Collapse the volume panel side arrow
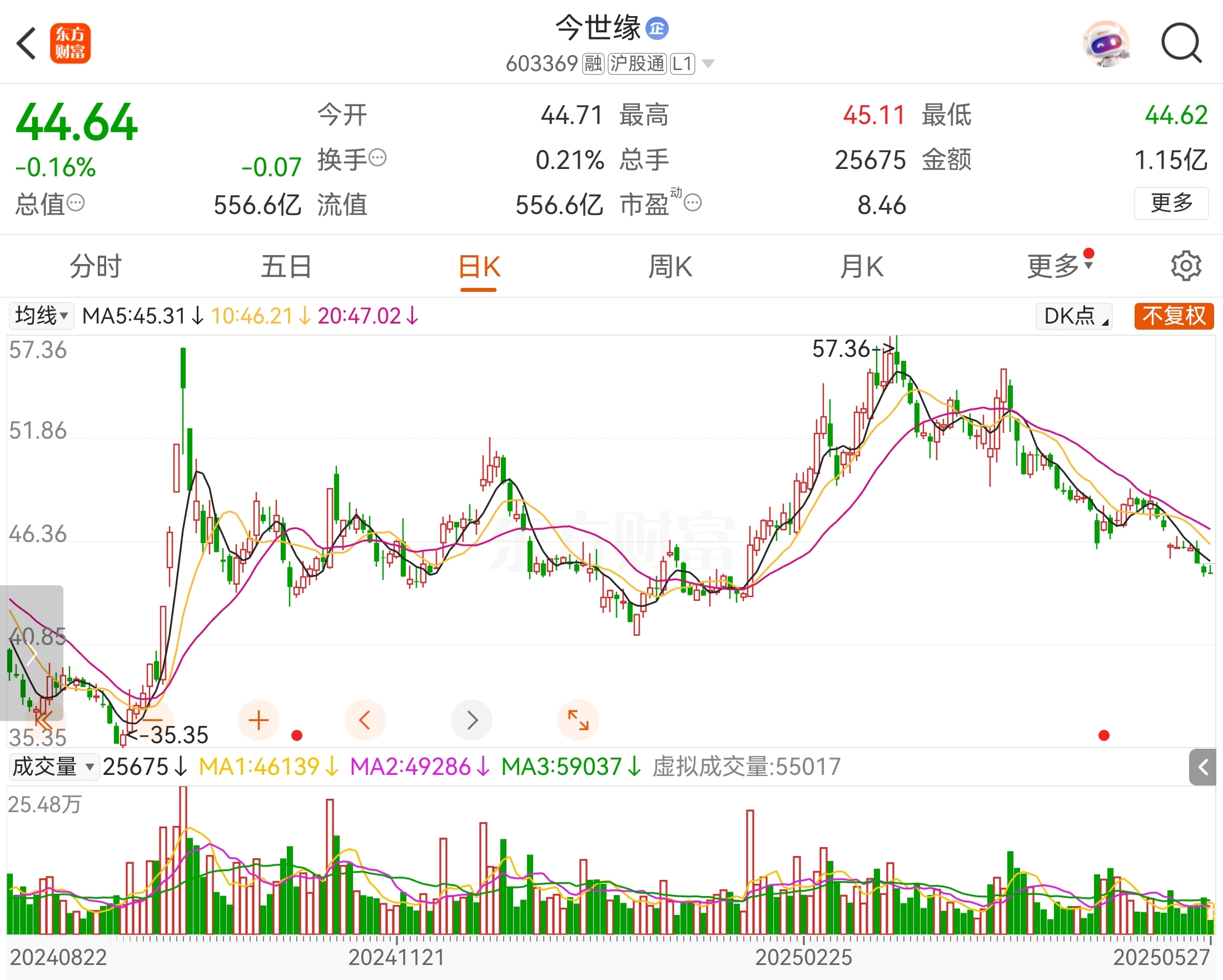The image size is (1223, 980). [x=1202, y=767]
